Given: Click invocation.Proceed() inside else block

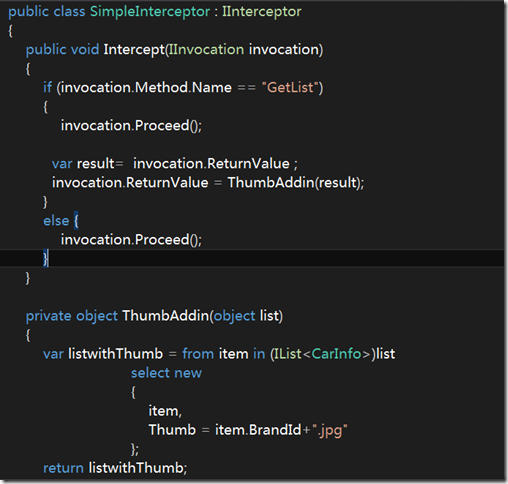Looking at the screenshot, I should (131, 240).
